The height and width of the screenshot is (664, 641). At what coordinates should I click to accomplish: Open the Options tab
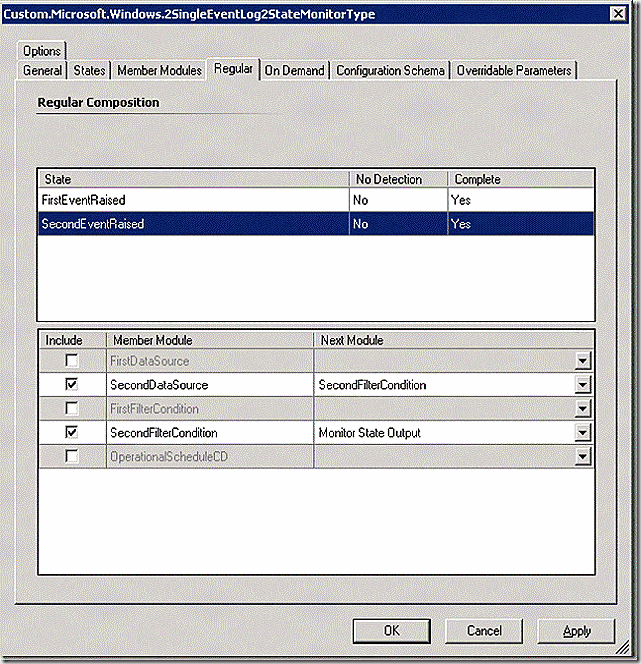41,51
